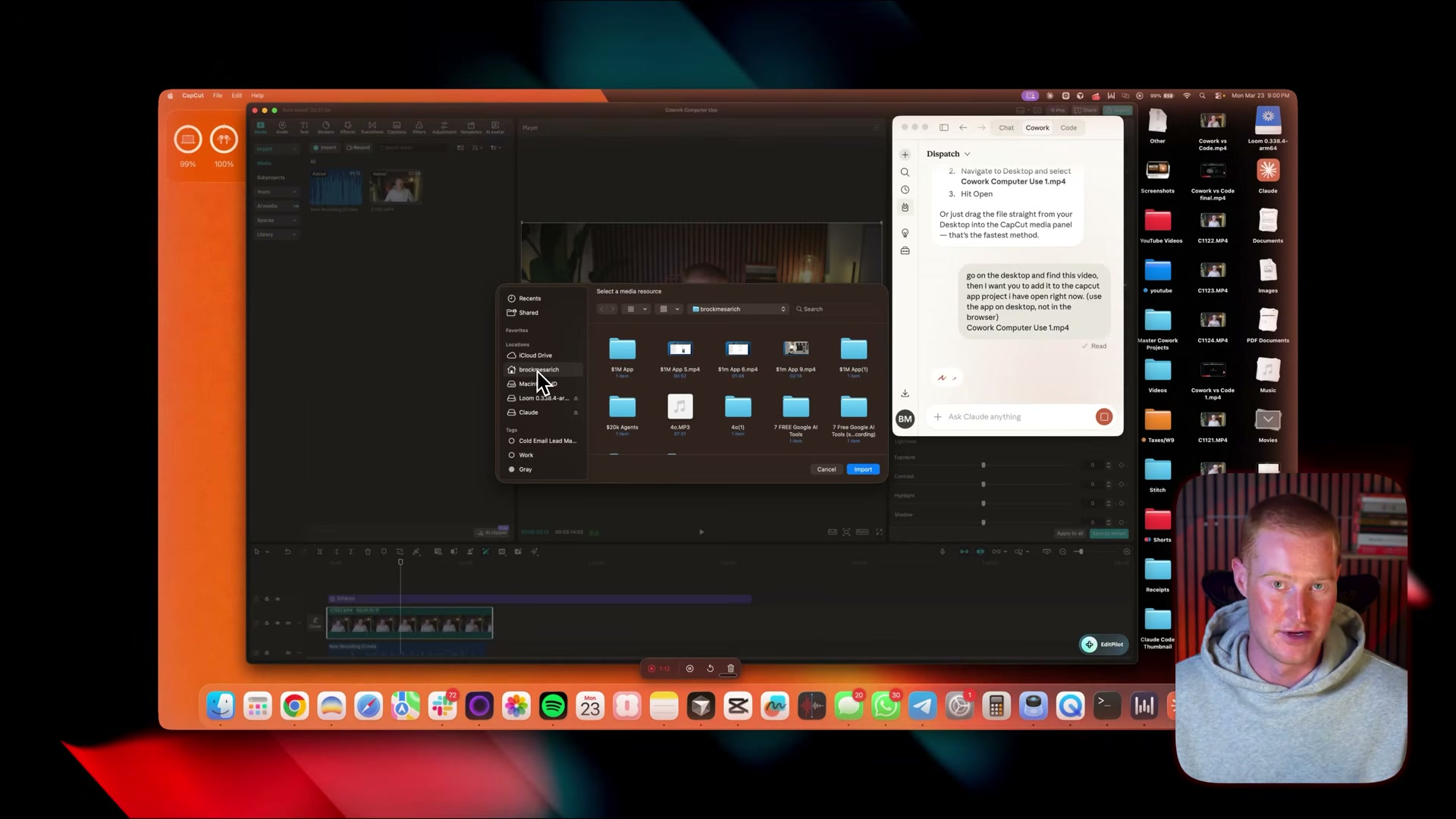The width and height of the screenshot is (1456, 819).
Task: Click the attach plus icon in Claude input
Action: click(x=938, y=417)
